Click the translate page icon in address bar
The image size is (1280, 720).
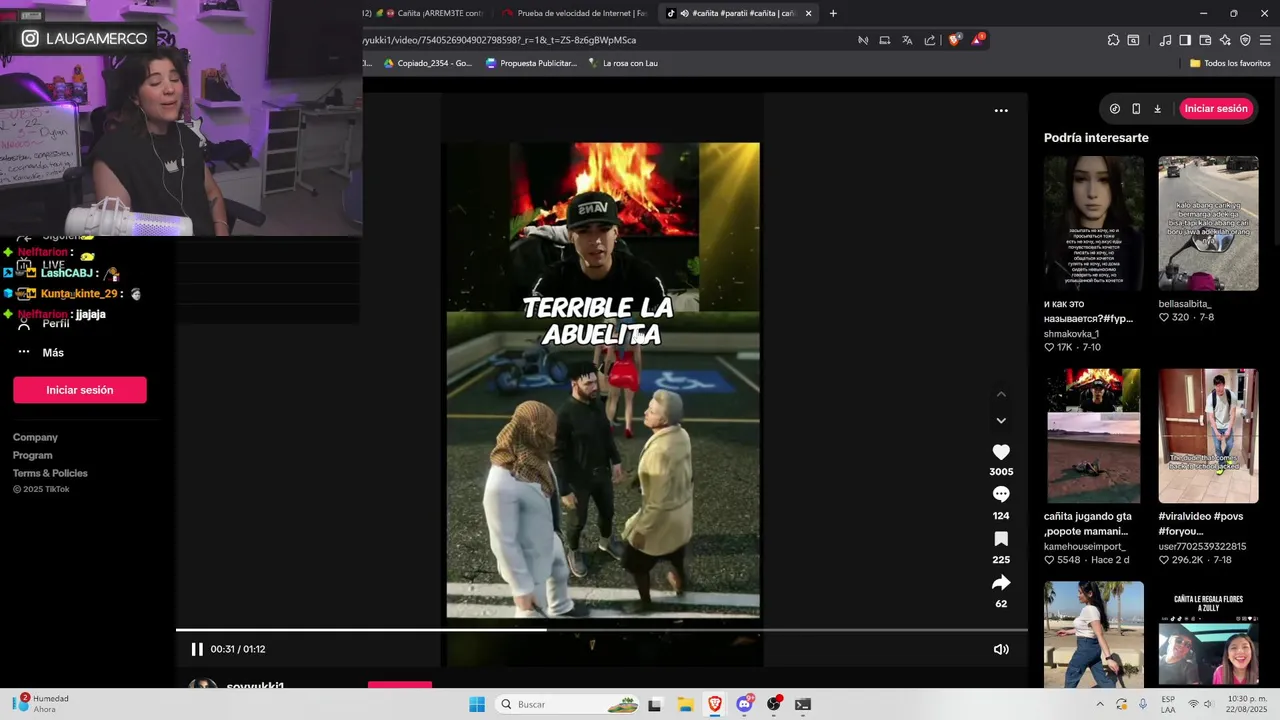tap(907, 40)
